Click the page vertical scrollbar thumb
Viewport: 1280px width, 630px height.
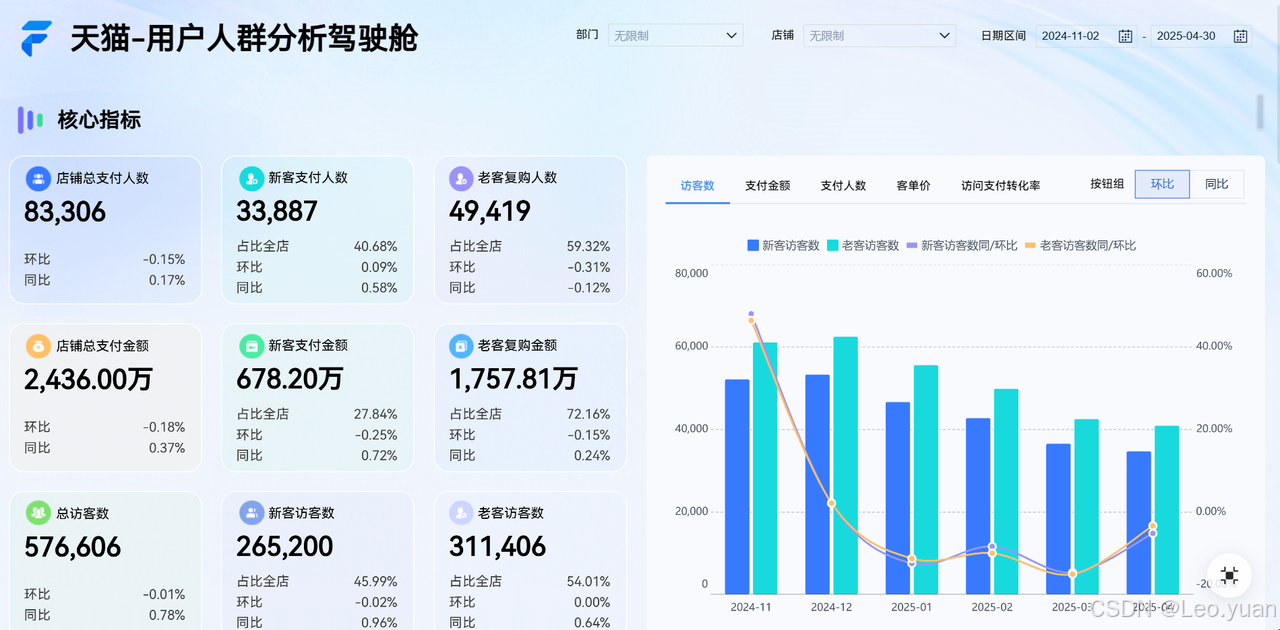pos(1261,112)
